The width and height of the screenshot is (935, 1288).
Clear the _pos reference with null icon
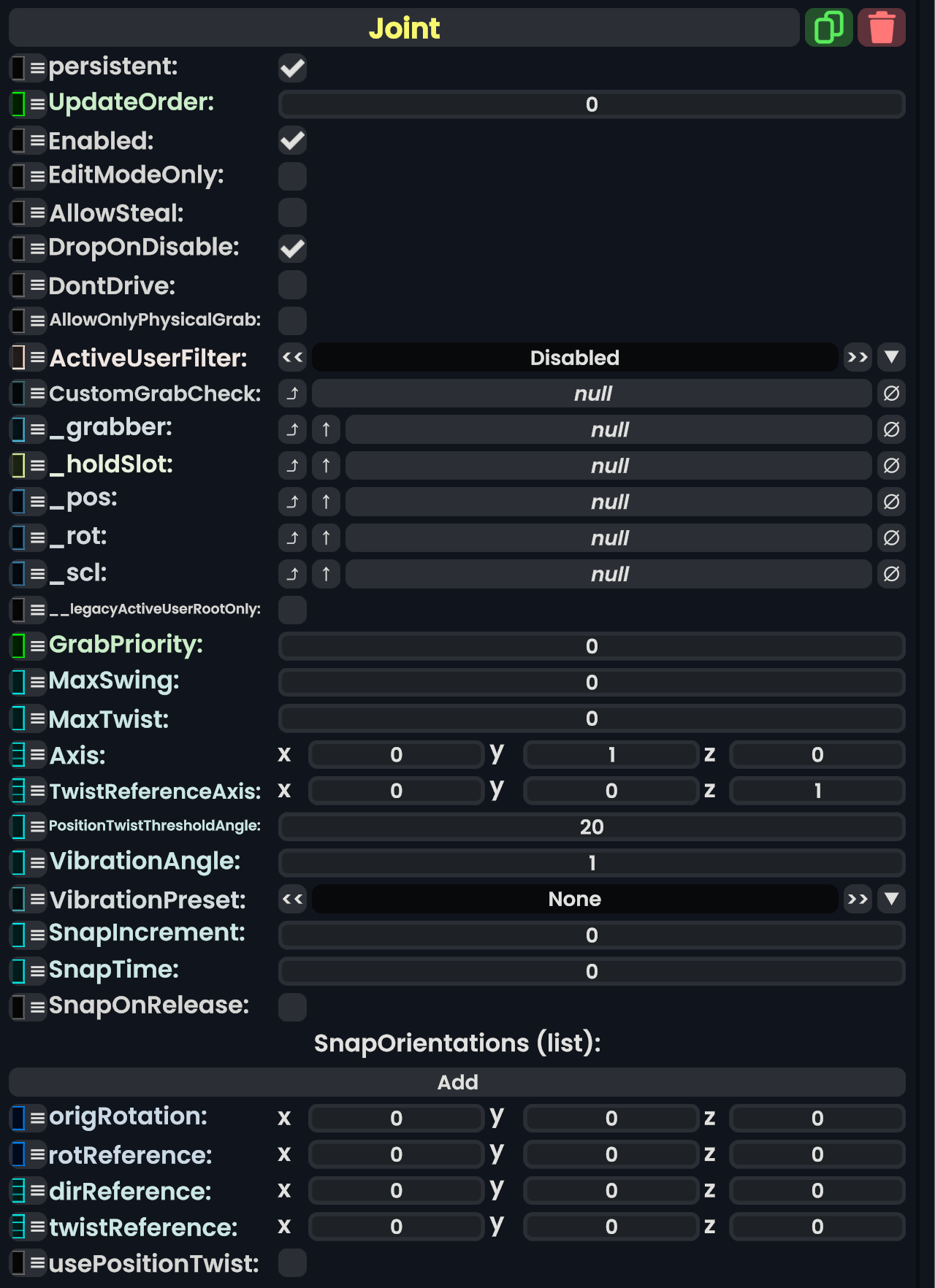(891, 502)
